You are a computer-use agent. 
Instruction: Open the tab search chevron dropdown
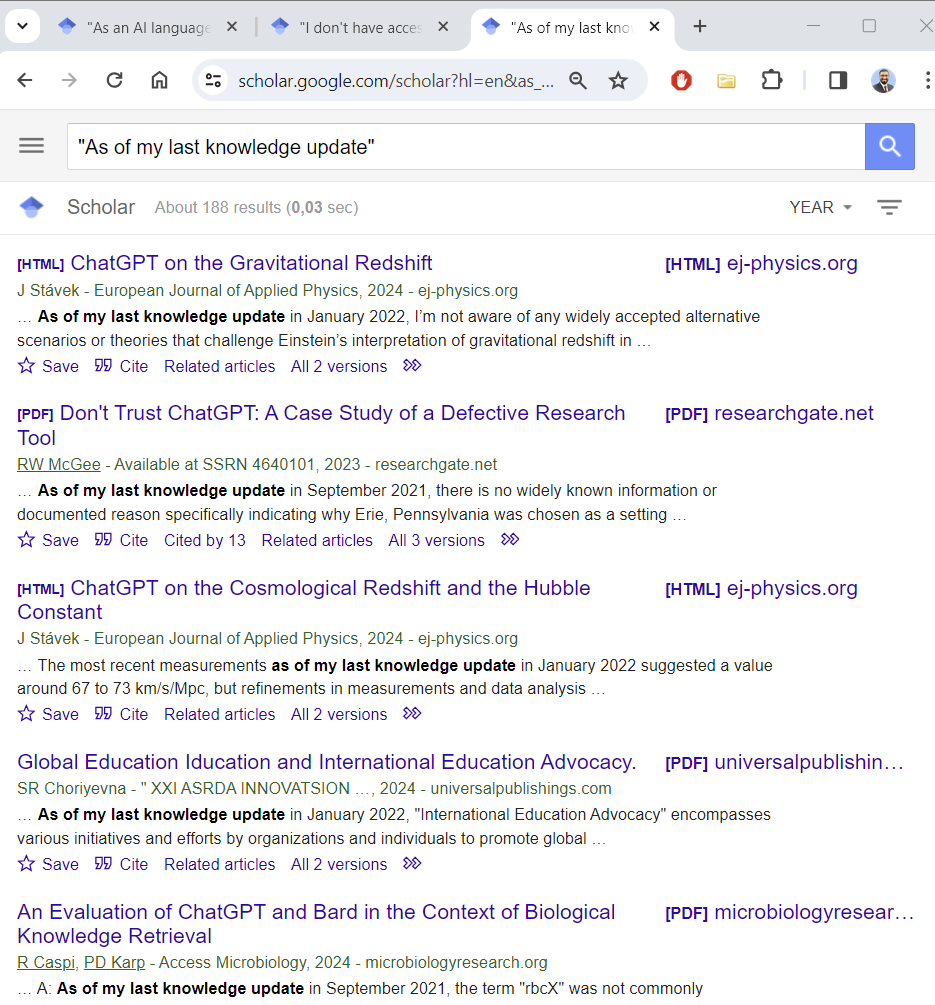coord(22,26)
